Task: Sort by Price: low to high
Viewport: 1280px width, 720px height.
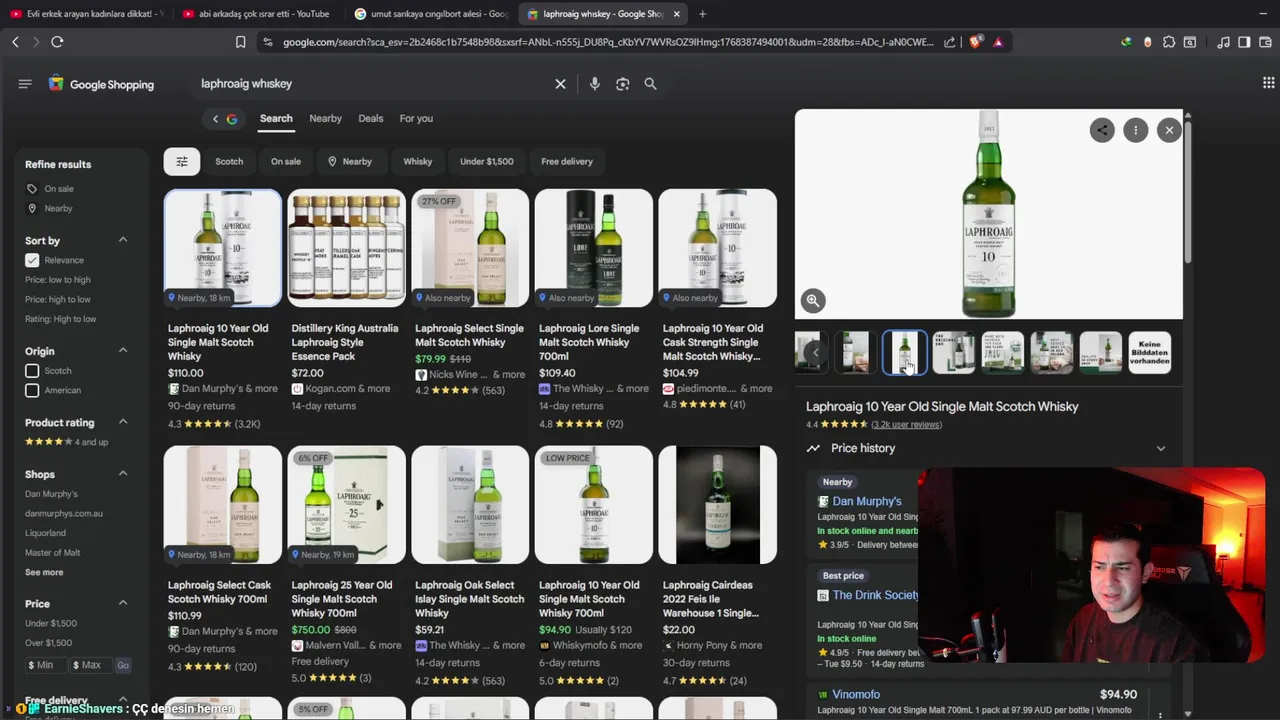Action: coord(58,280)
